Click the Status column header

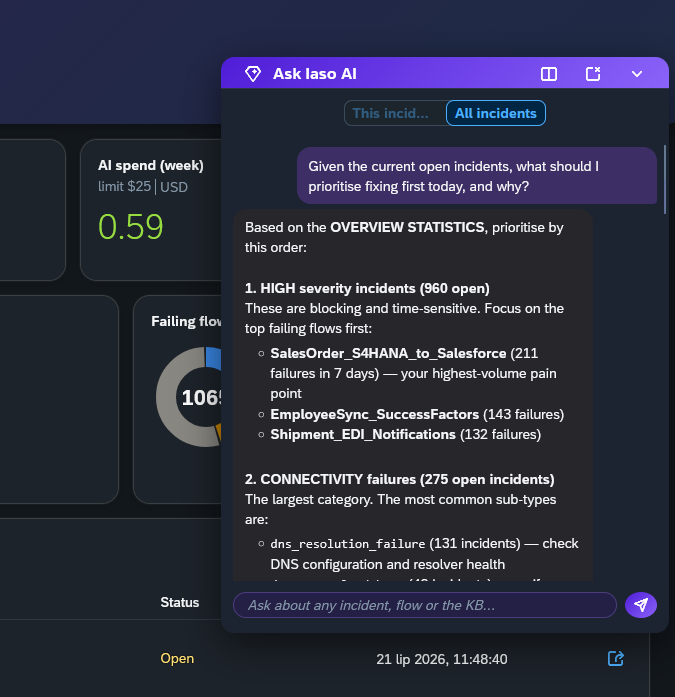tap(180, 602)
